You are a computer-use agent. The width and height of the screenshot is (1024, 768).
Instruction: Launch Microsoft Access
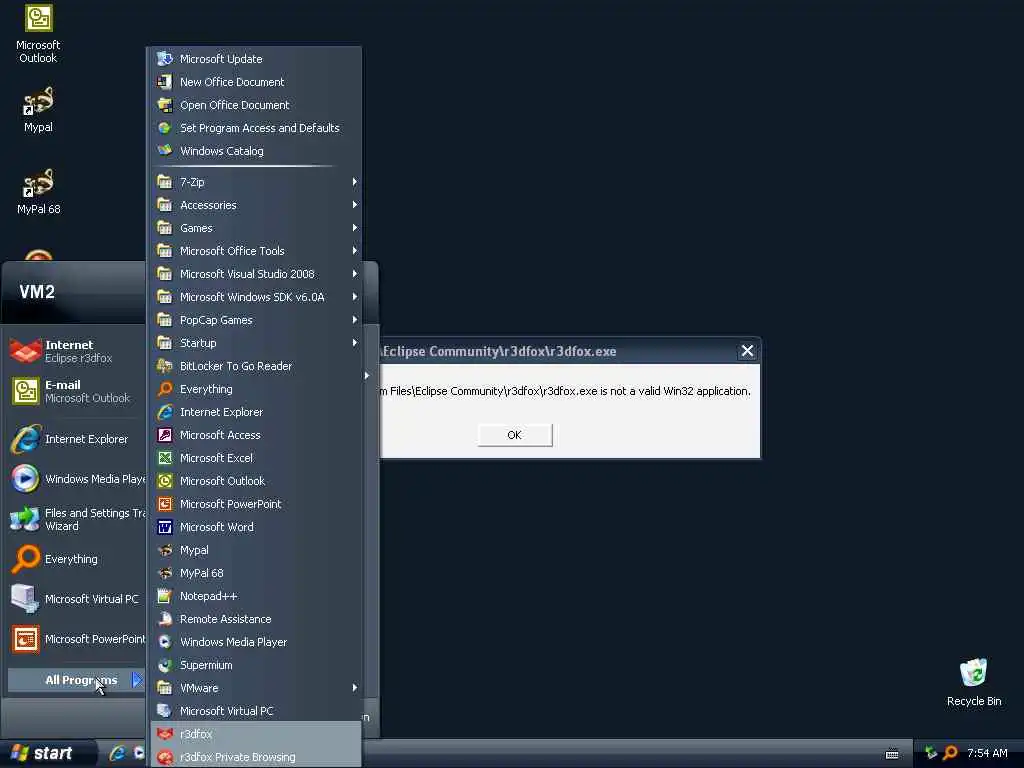pyautogui.click(x=255, y=435)
